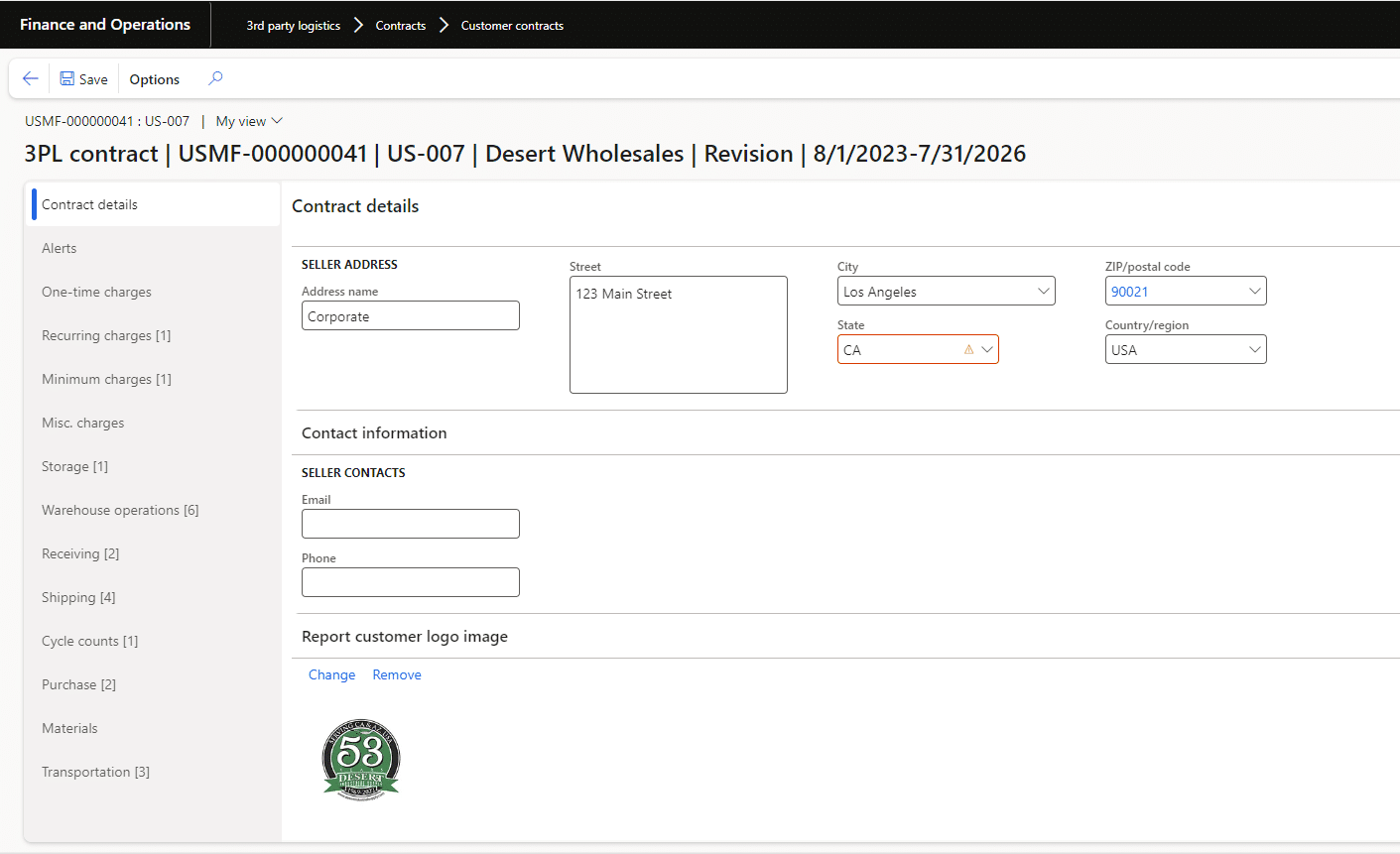Click the Contract details section heading

(355, 206)
